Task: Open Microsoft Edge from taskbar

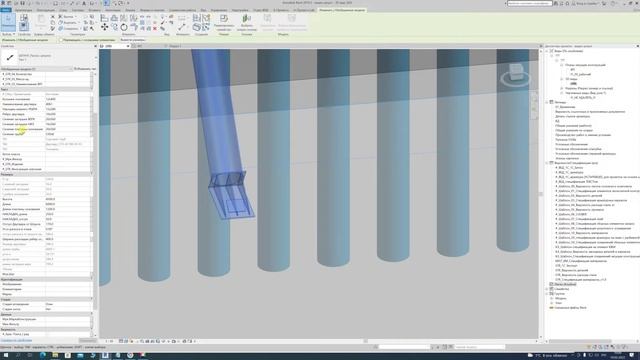Action: (43, 356)
